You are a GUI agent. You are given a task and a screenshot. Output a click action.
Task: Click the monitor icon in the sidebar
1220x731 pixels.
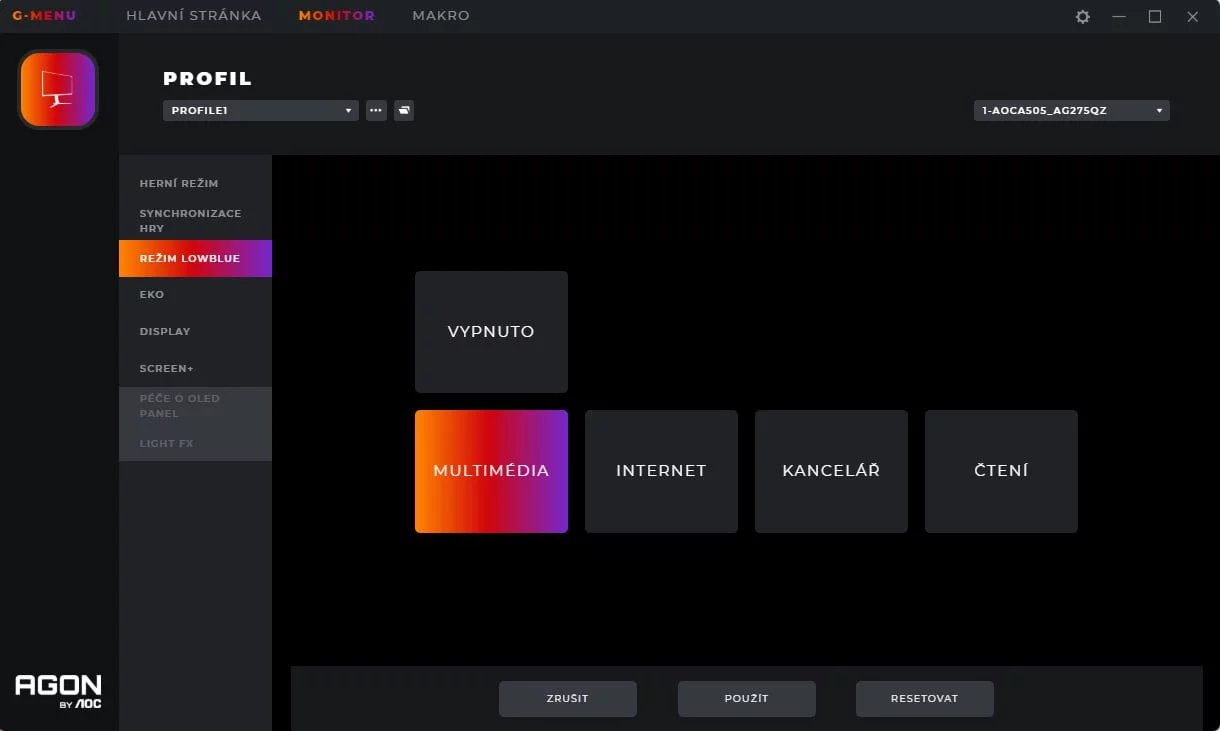click(x=58, y=89)
